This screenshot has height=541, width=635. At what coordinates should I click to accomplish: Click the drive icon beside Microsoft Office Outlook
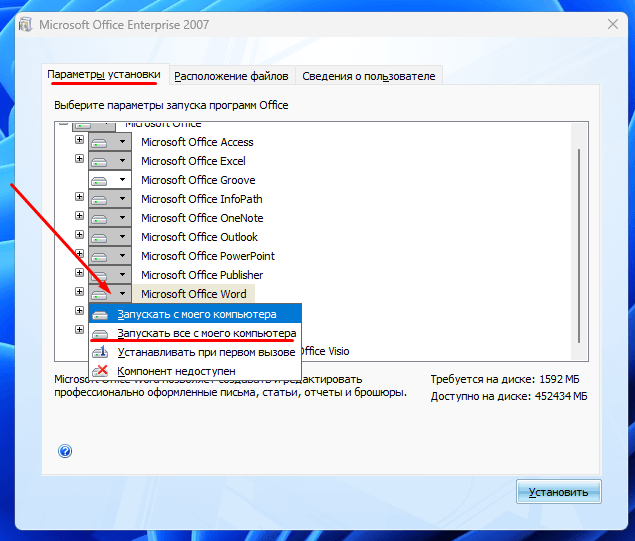click(99, 238)
